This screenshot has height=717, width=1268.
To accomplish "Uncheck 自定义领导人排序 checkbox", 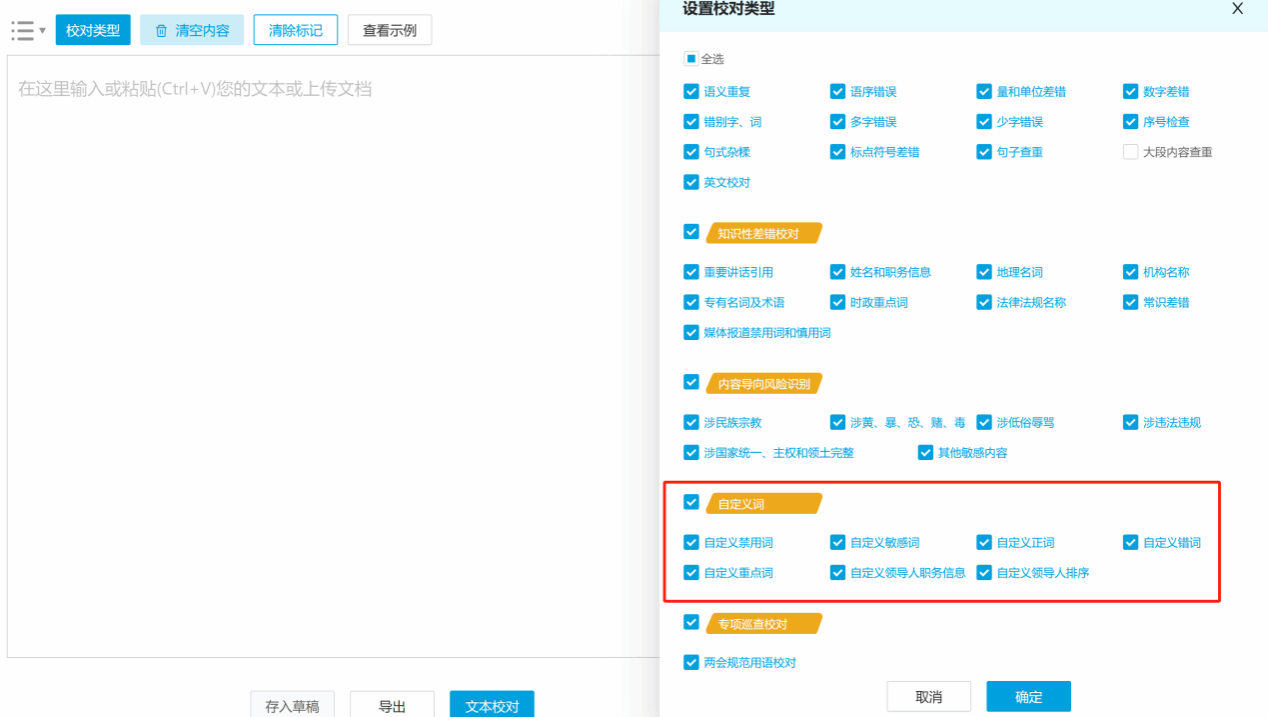I will pos(984,573).
